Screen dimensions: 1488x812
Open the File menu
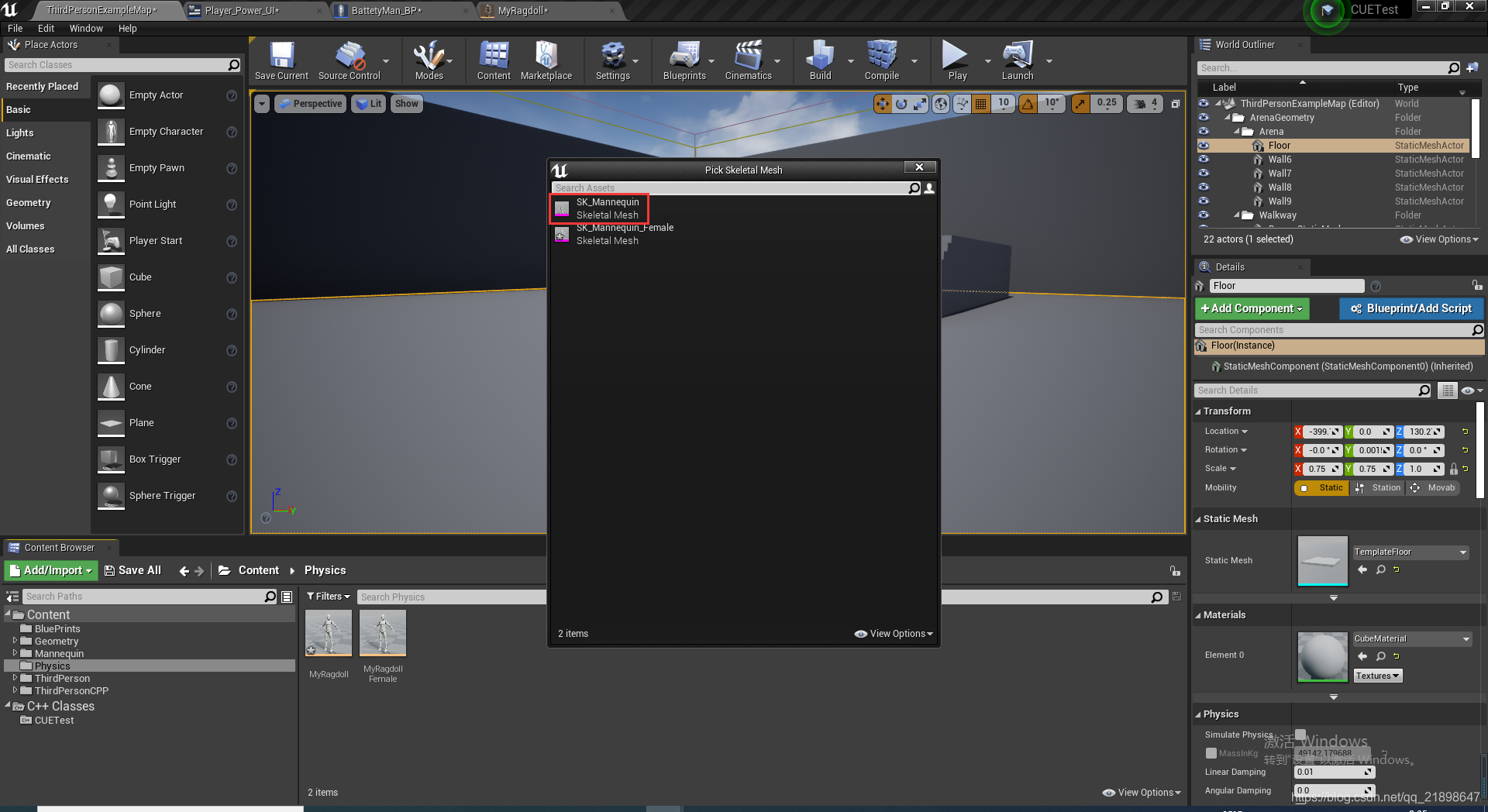click(15, 29)
